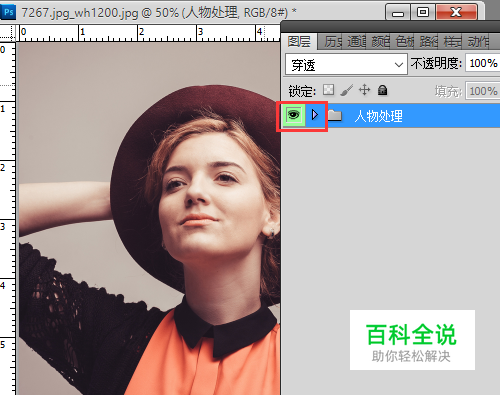Open the 动作 actions tab
500x395 pixels.
[477, 42]
